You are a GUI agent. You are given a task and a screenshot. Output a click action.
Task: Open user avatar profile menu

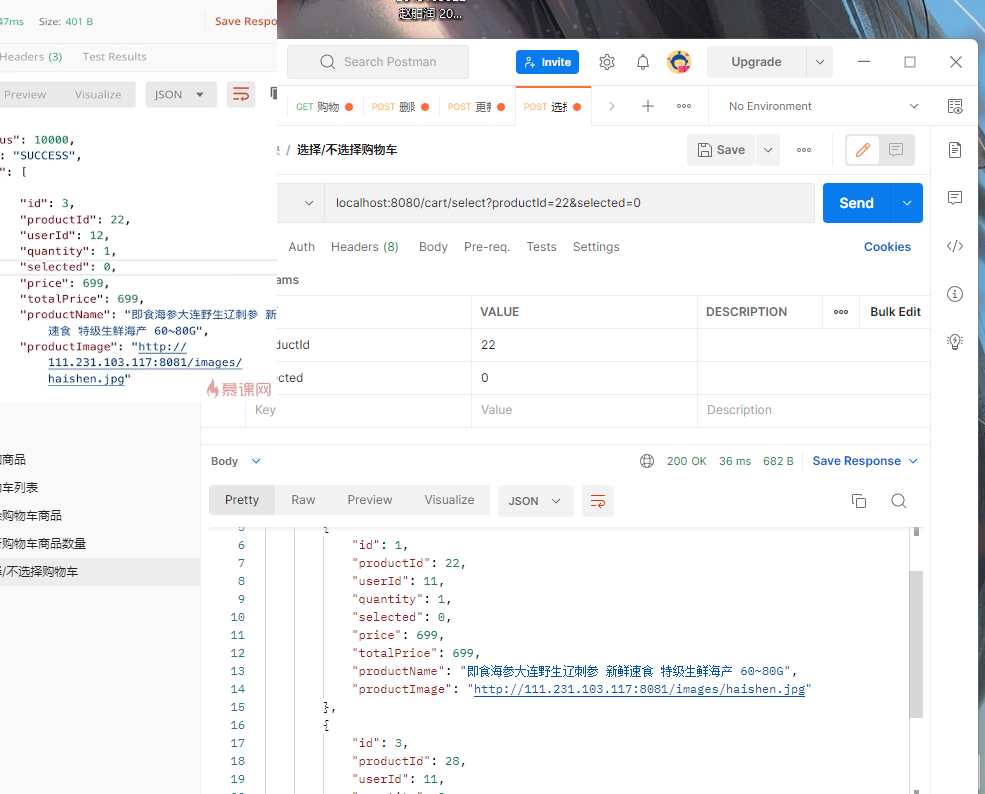point(679,62)
